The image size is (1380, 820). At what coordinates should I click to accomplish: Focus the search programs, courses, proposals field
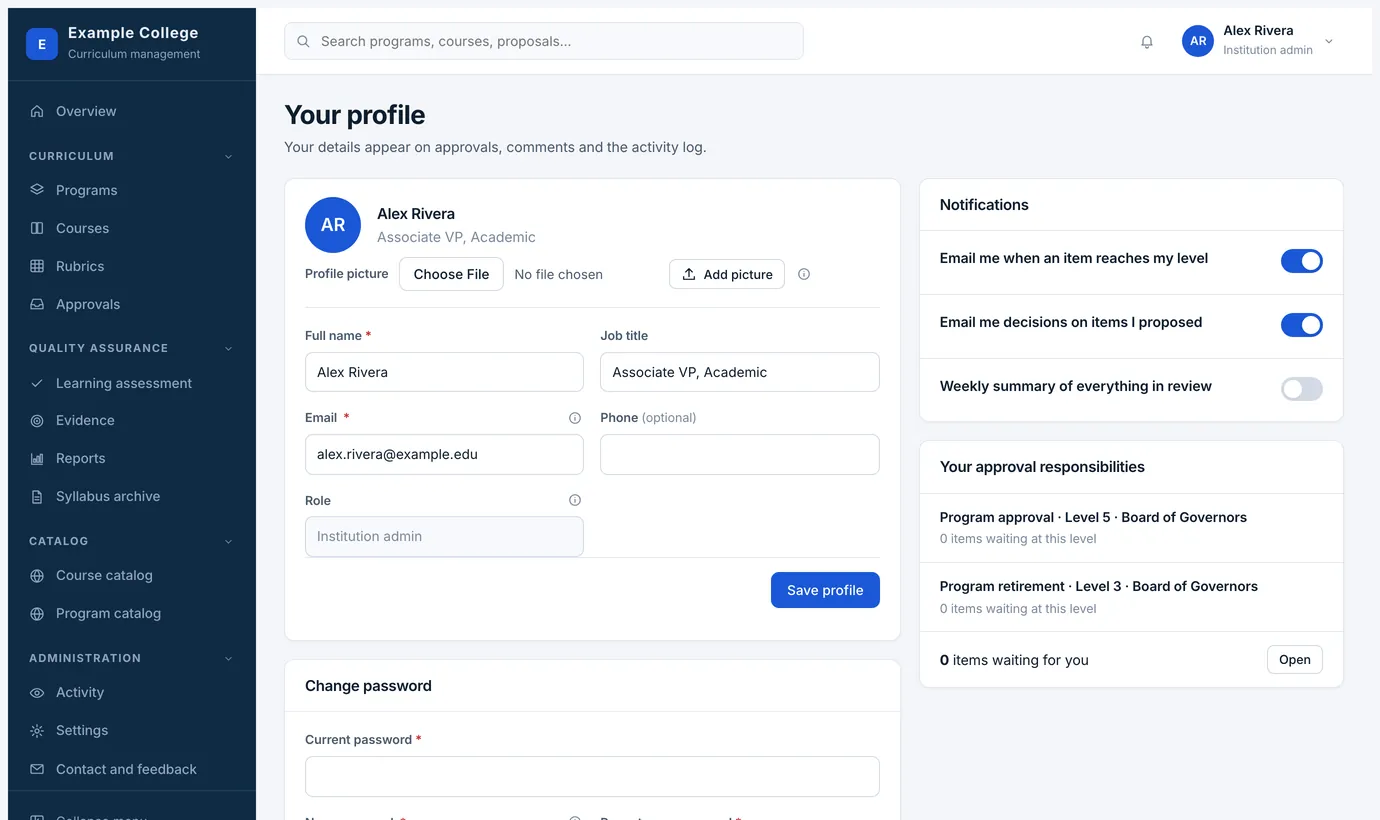(544, 41)
